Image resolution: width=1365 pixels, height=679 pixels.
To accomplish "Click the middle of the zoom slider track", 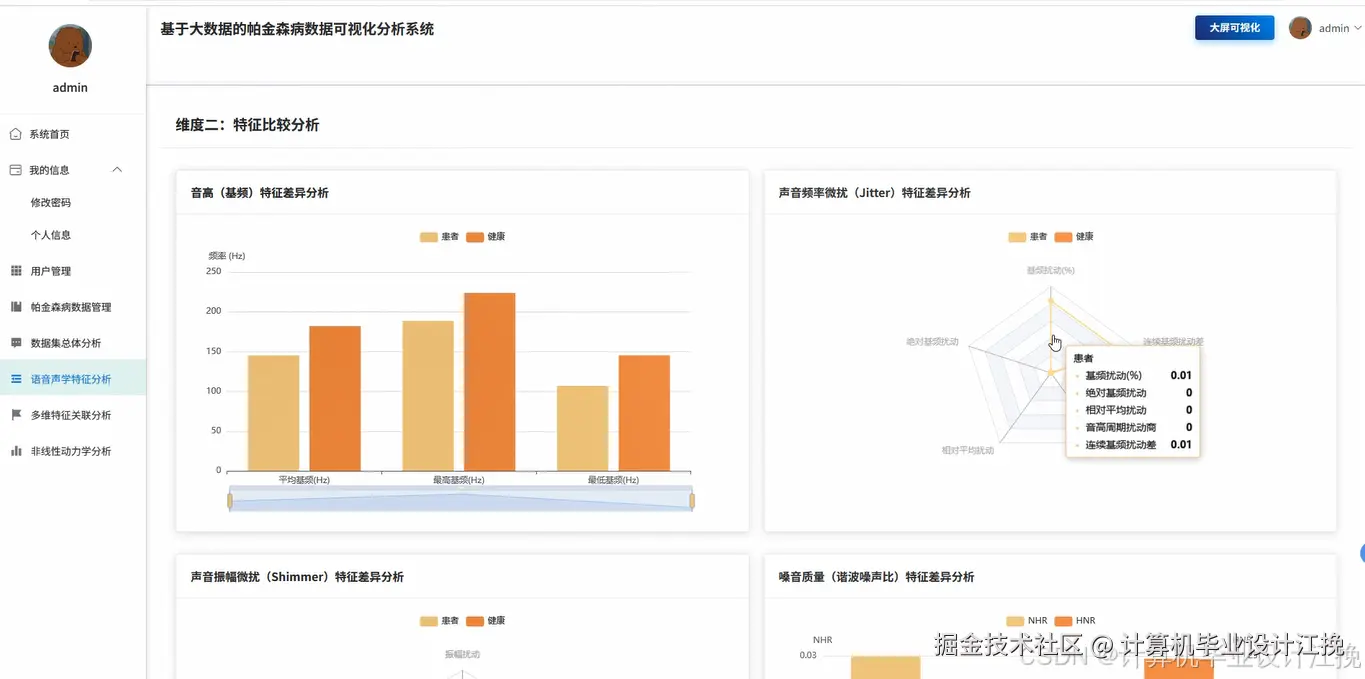I will coord(461,499).
